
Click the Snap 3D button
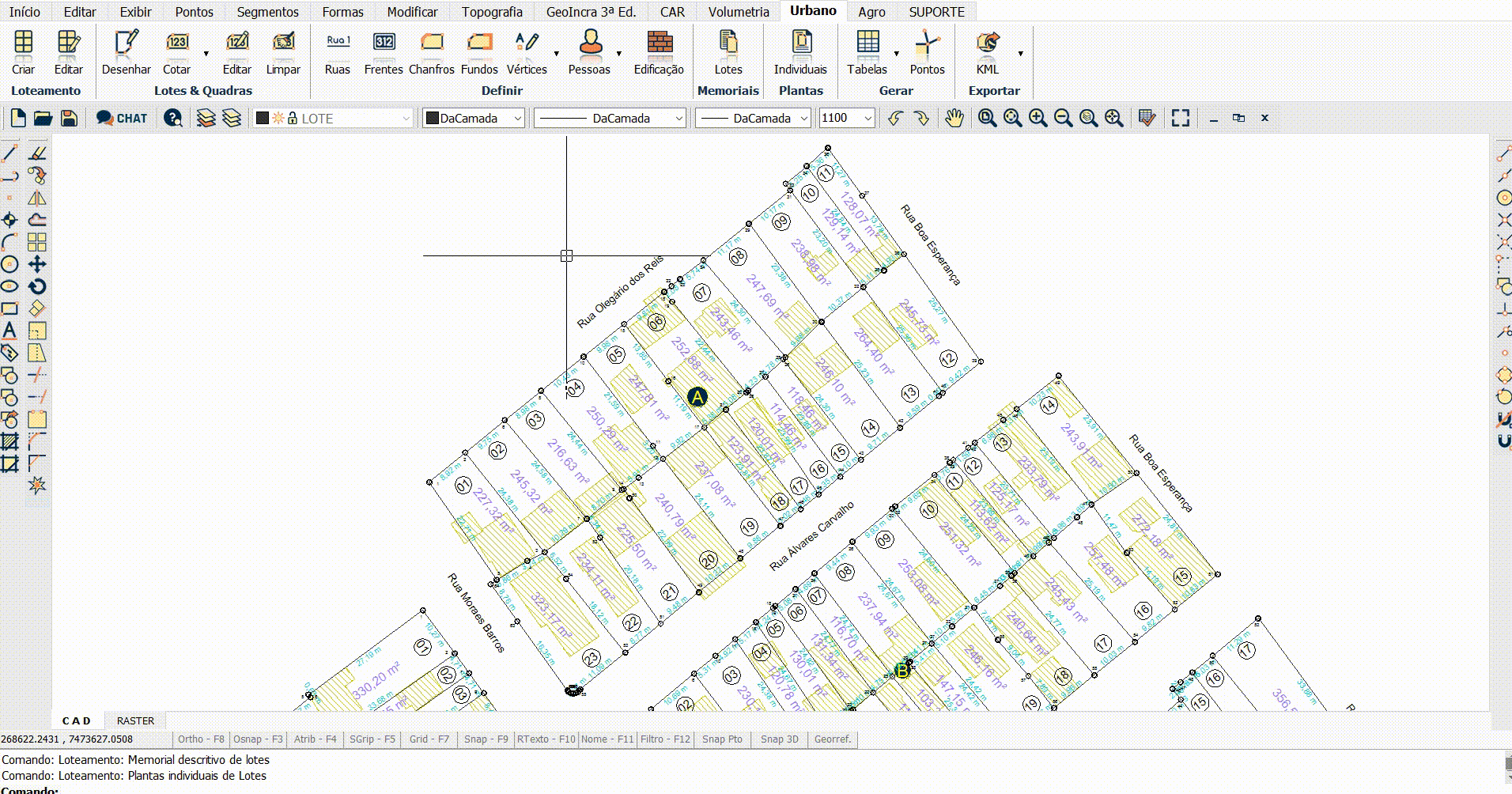click(x=779, y=739)
